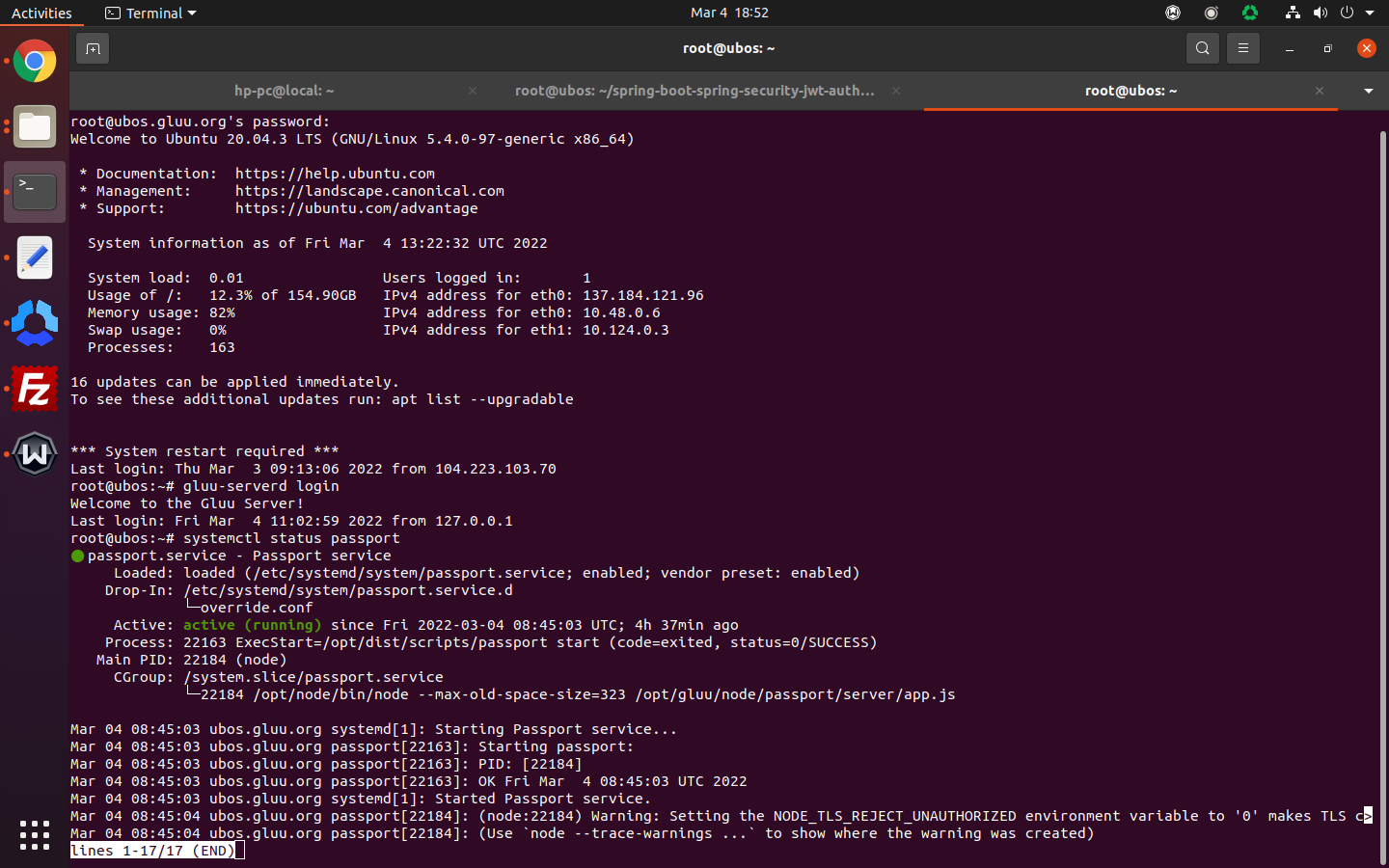Close the terminal window
This screenshot has width=1389, height=868.
(x=1367, y=48)
